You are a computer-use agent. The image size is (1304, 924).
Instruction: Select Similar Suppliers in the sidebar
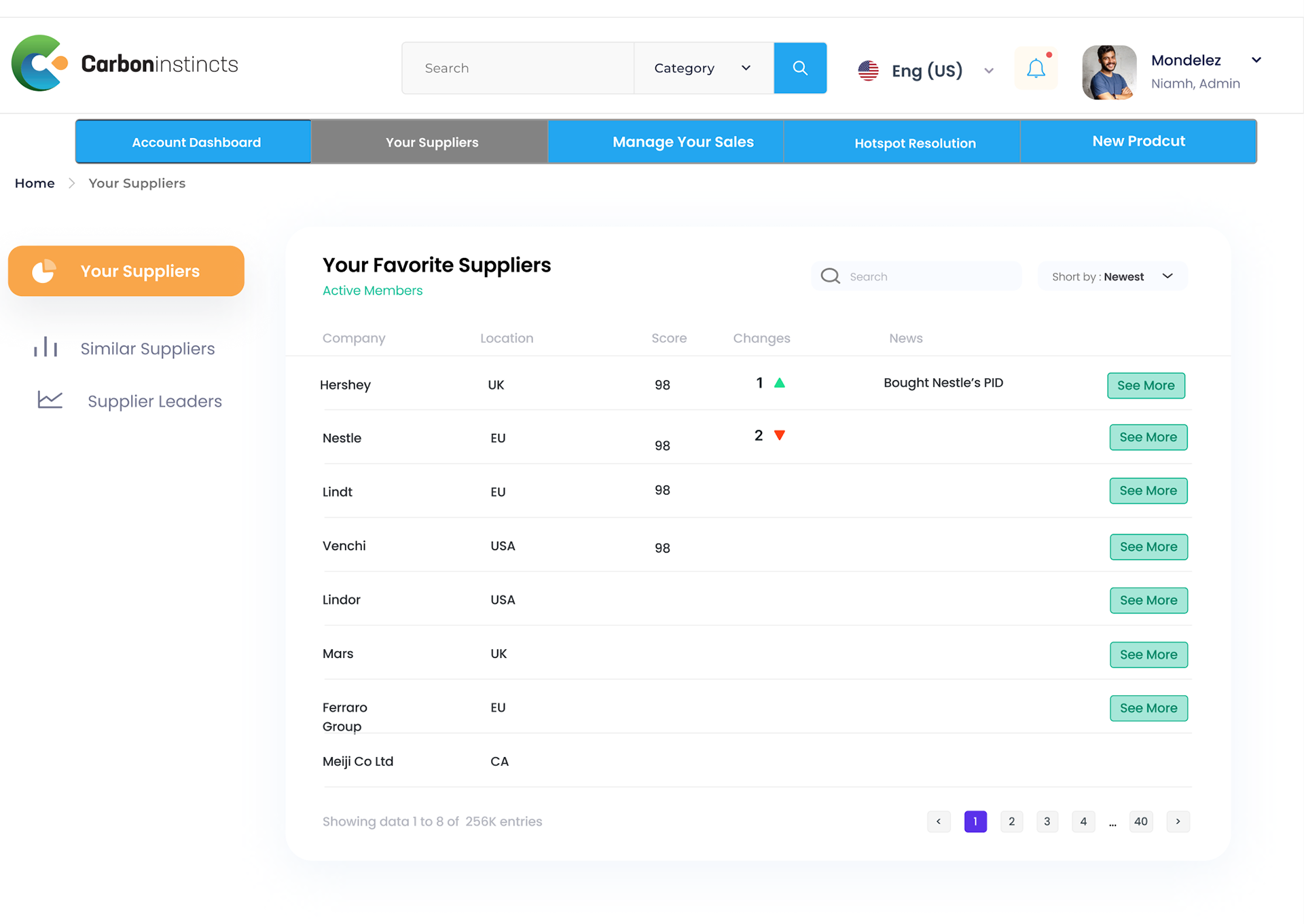tap(147, 348)
